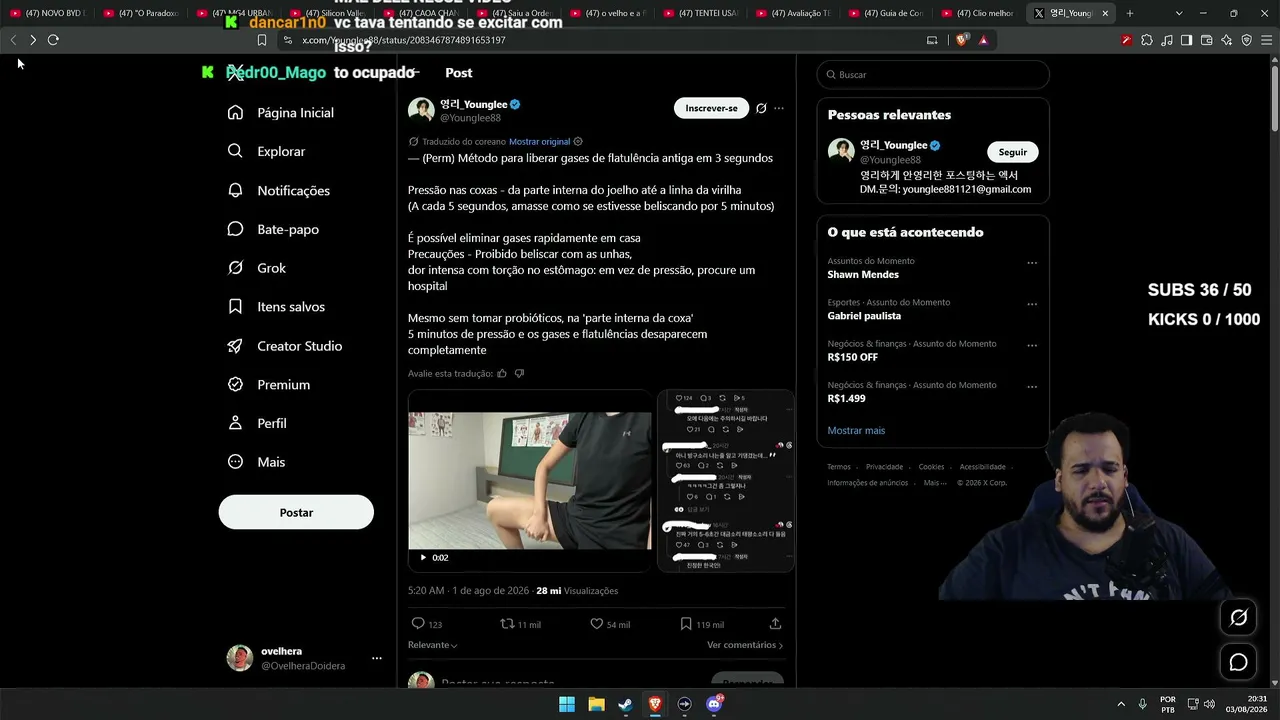
Task: Rate the translation with thumbs down
Action: pyautogui.click(x=519, y=374)
